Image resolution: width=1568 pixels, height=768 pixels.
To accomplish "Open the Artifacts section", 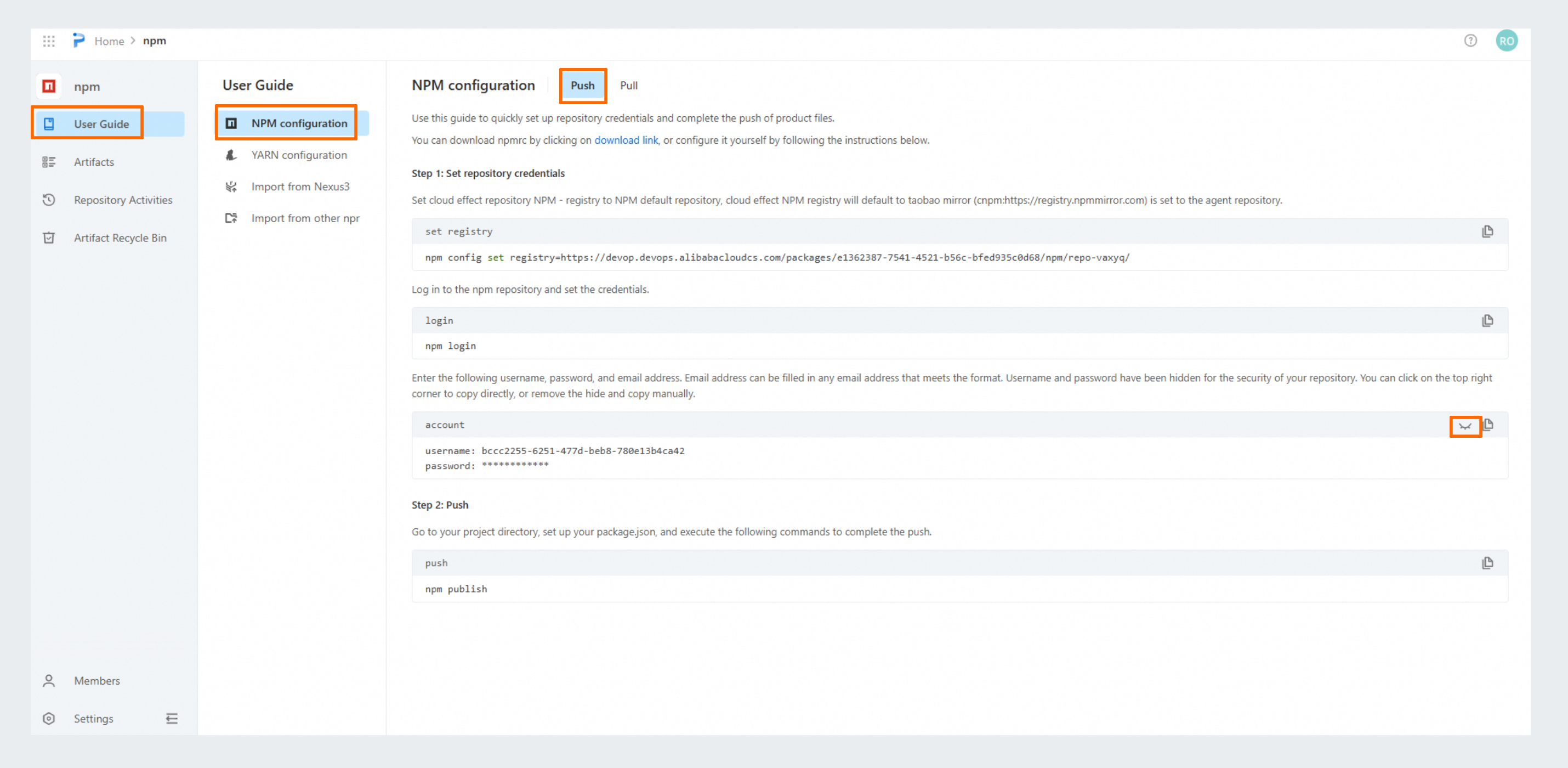I will pyautogui.click(x=94, y=162).
